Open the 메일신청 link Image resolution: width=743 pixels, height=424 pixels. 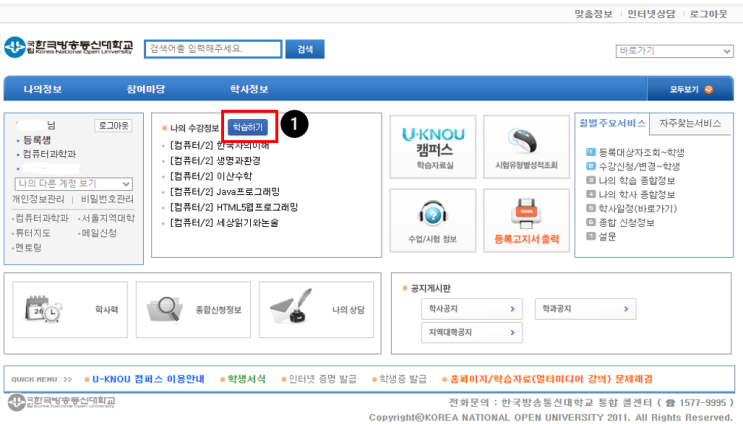click(x=99, y=233)
